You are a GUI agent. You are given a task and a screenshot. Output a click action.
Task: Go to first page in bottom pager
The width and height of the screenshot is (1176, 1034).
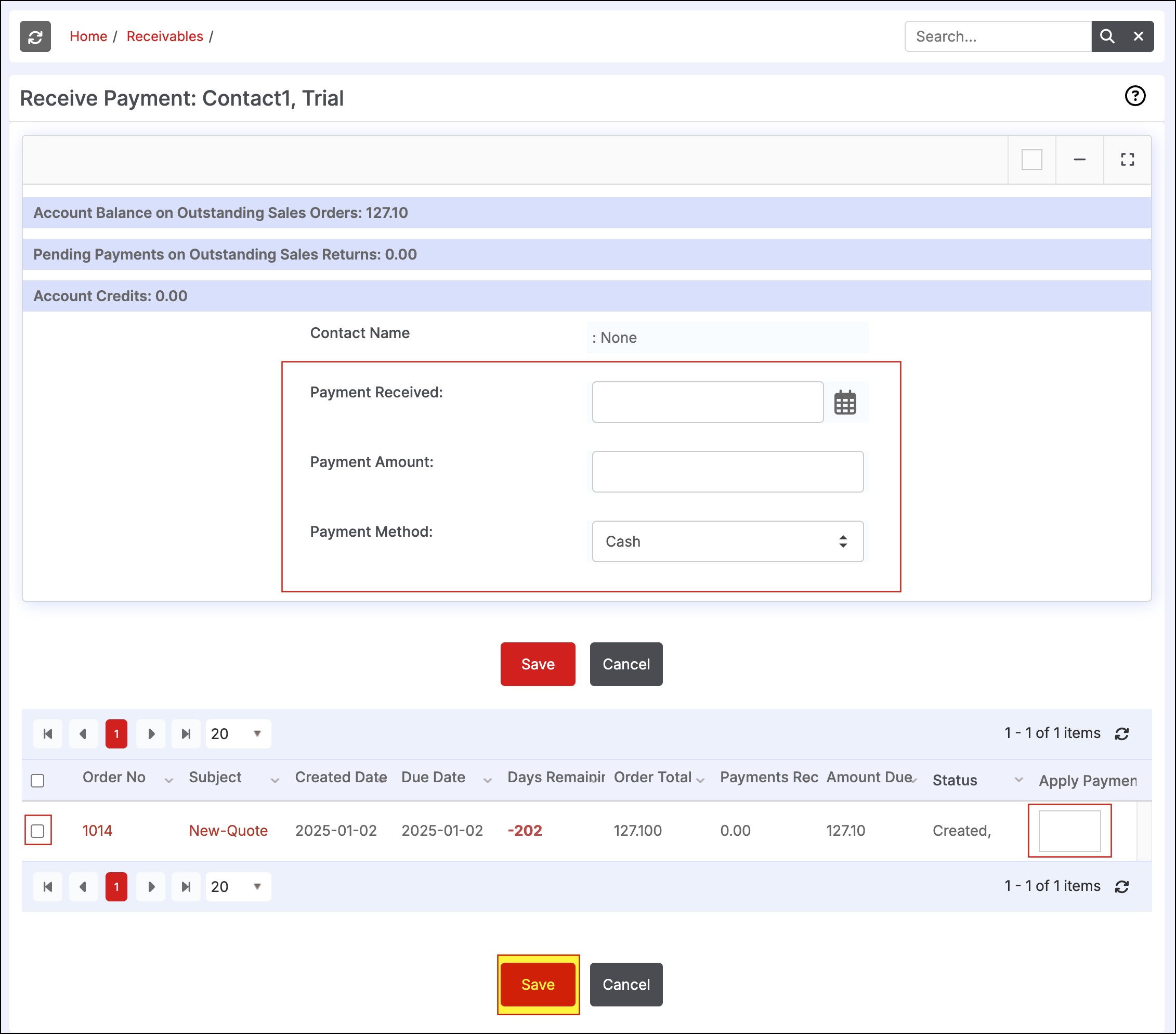(x=48, y=887)
